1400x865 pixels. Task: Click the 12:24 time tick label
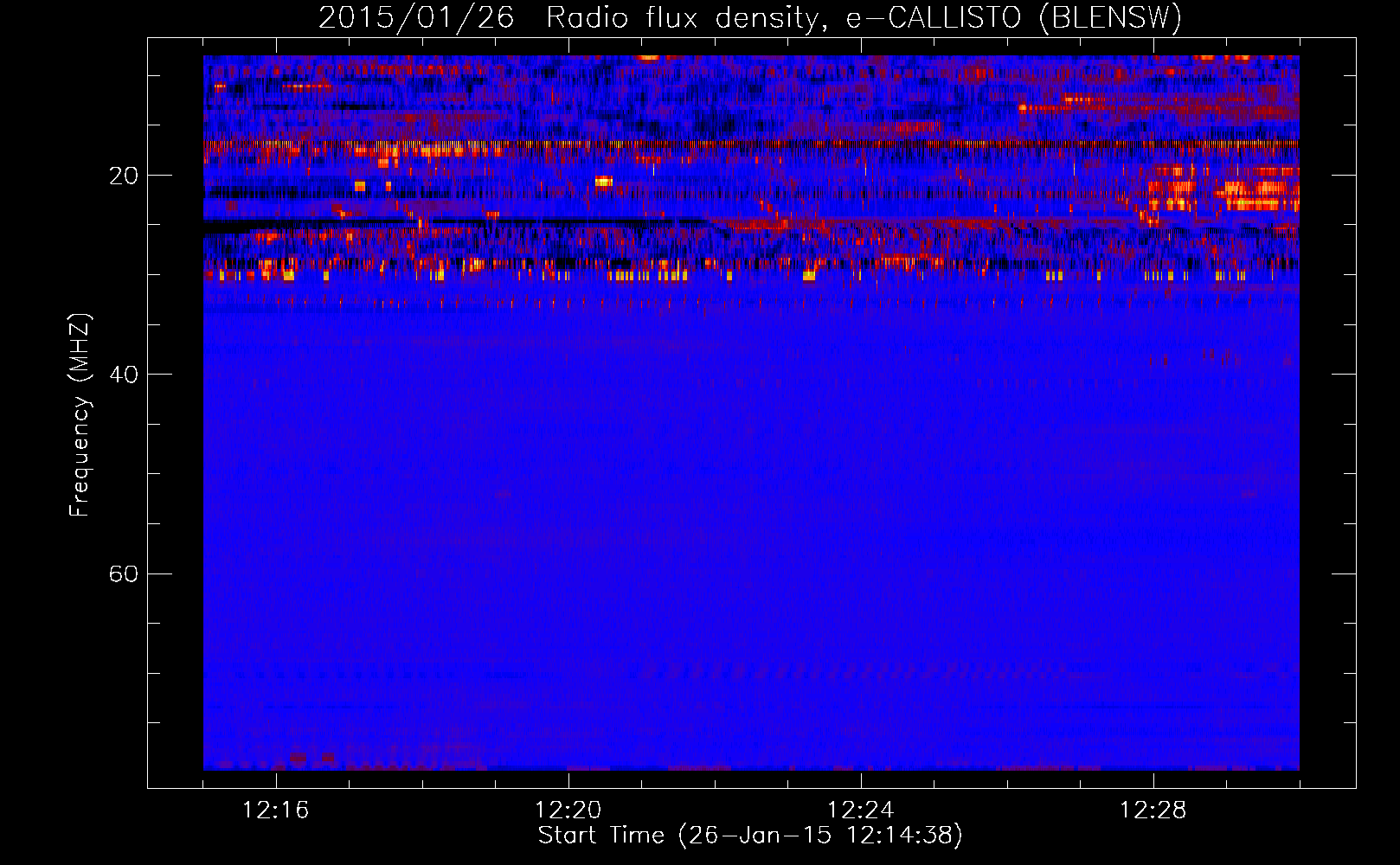pyautogui.click(x=861, y=811)
